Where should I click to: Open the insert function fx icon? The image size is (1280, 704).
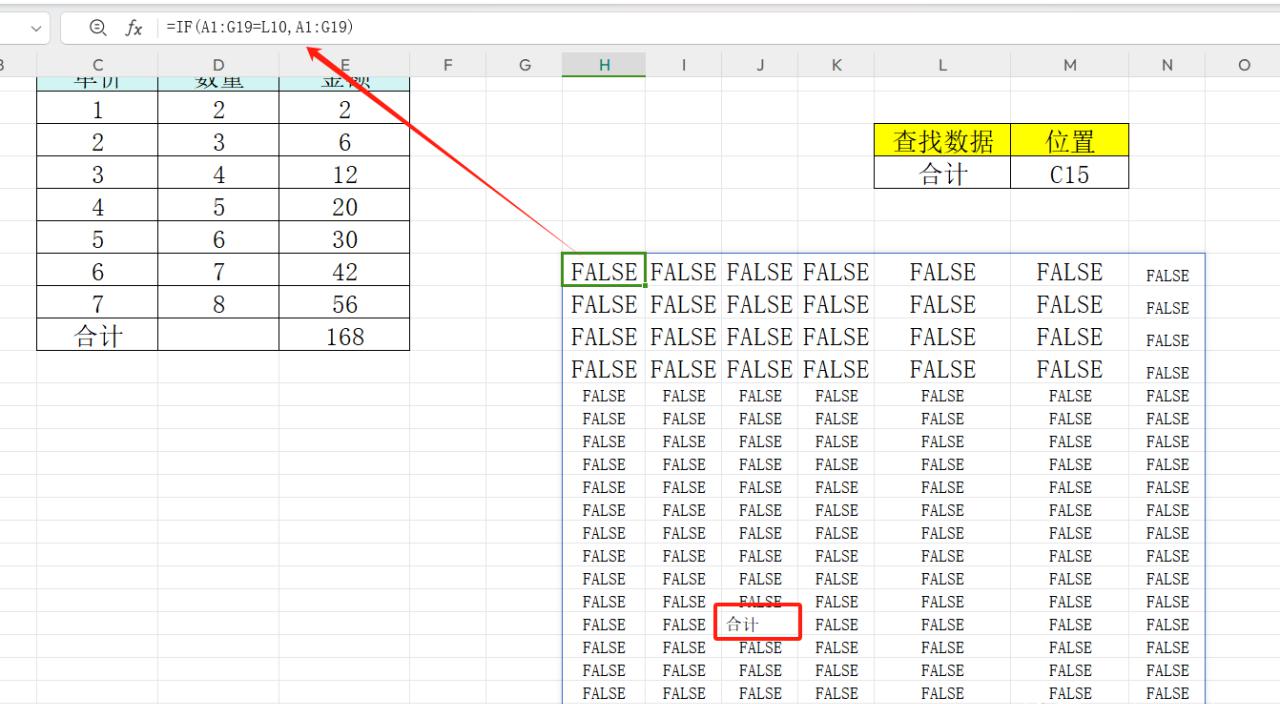133,28
